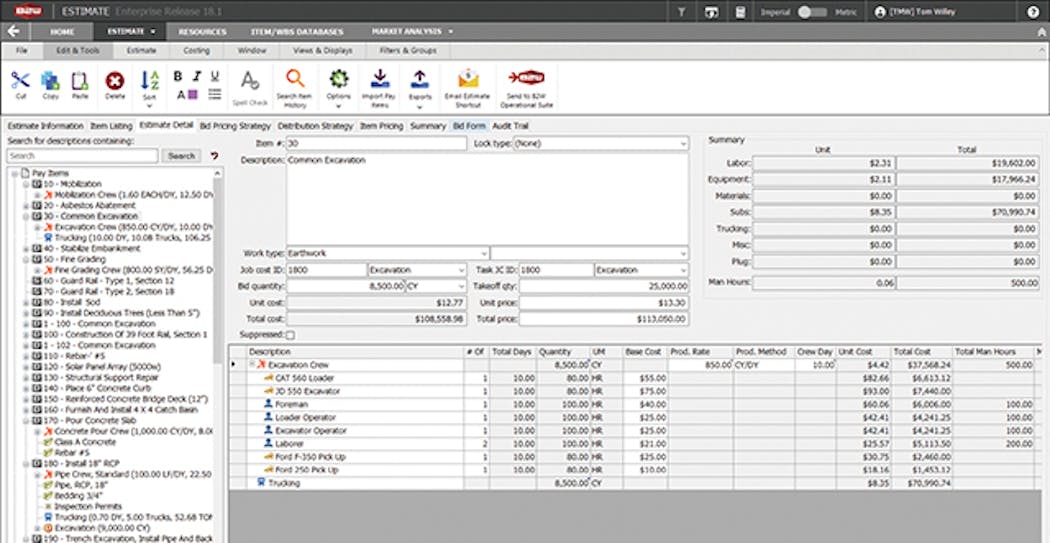Click the help question mark icon
The width and height of the screenshot is (1050, 543).
click(x=1033, y=12)
